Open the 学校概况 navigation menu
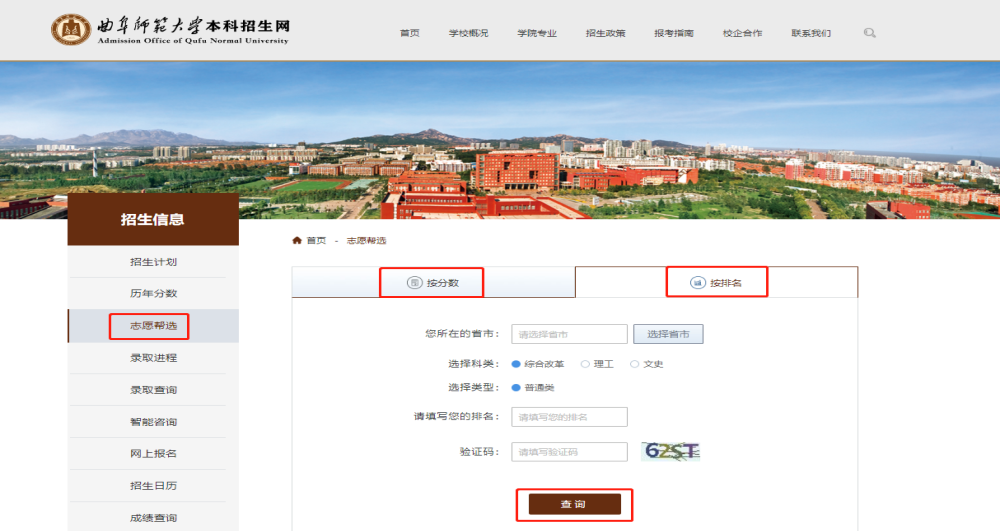 468,33
